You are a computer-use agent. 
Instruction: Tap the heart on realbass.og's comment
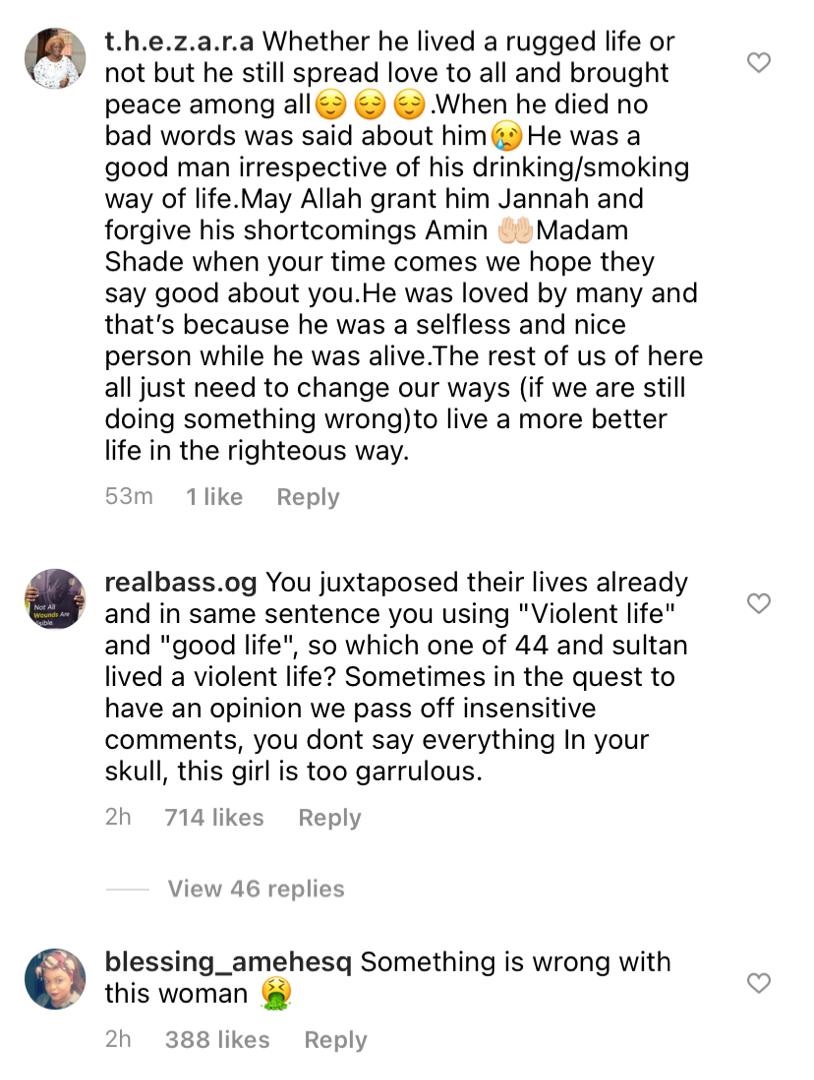(760, 603)
